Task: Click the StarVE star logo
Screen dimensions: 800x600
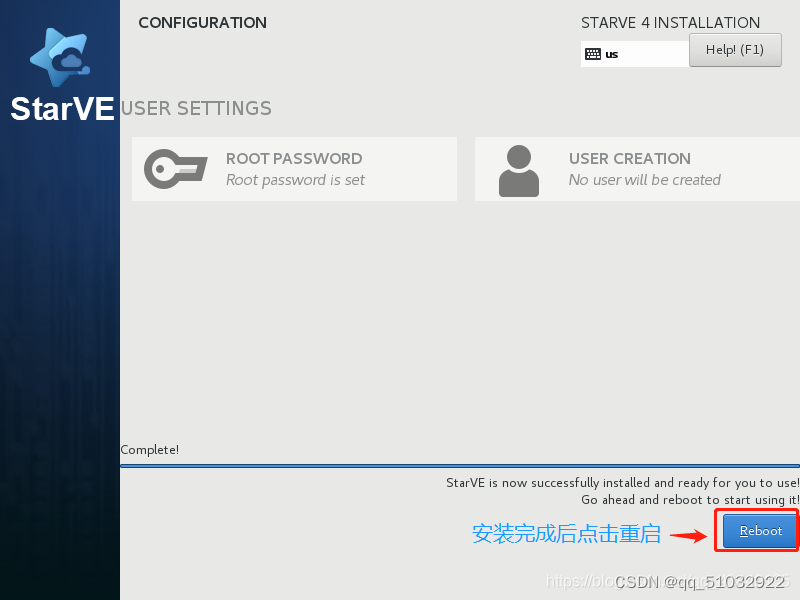Action: (x=60, y=57)
